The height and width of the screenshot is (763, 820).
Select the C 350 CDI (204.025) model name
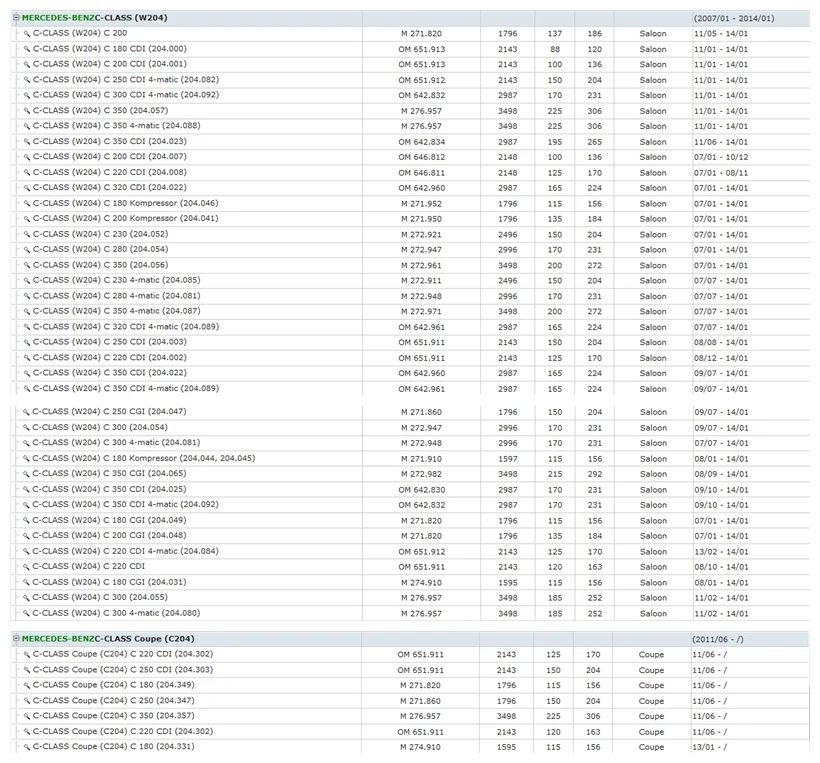pyautogui.click(x=109, y=489)
